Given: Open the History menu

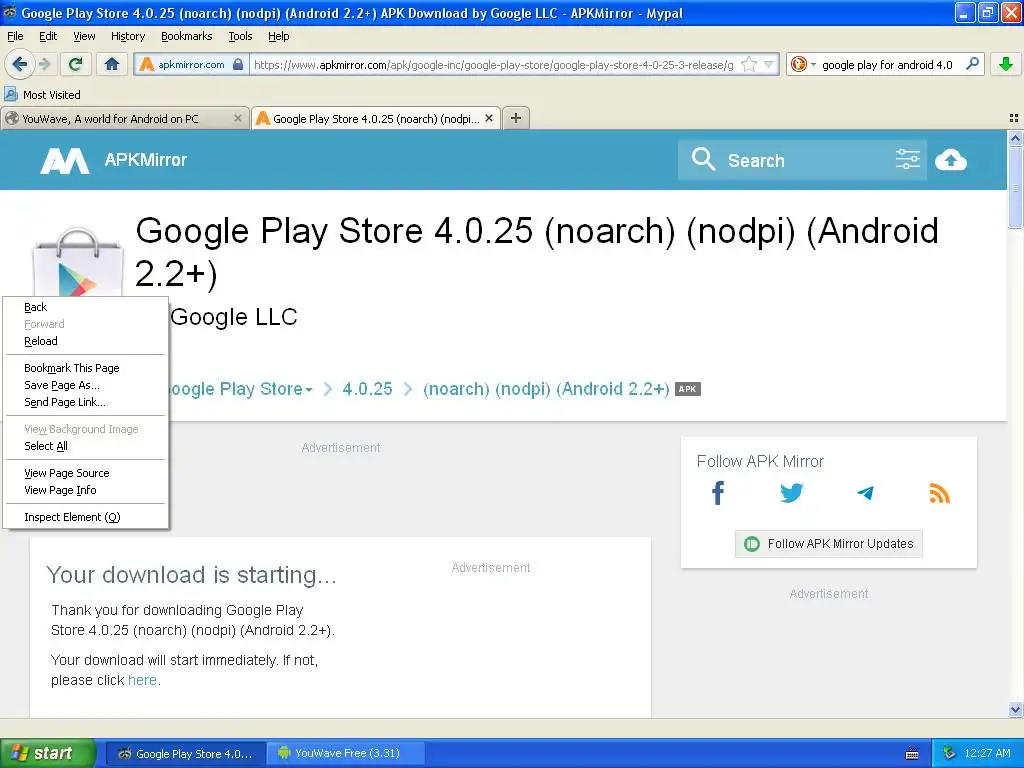Looking at the screenshot, I should [127, 36].
